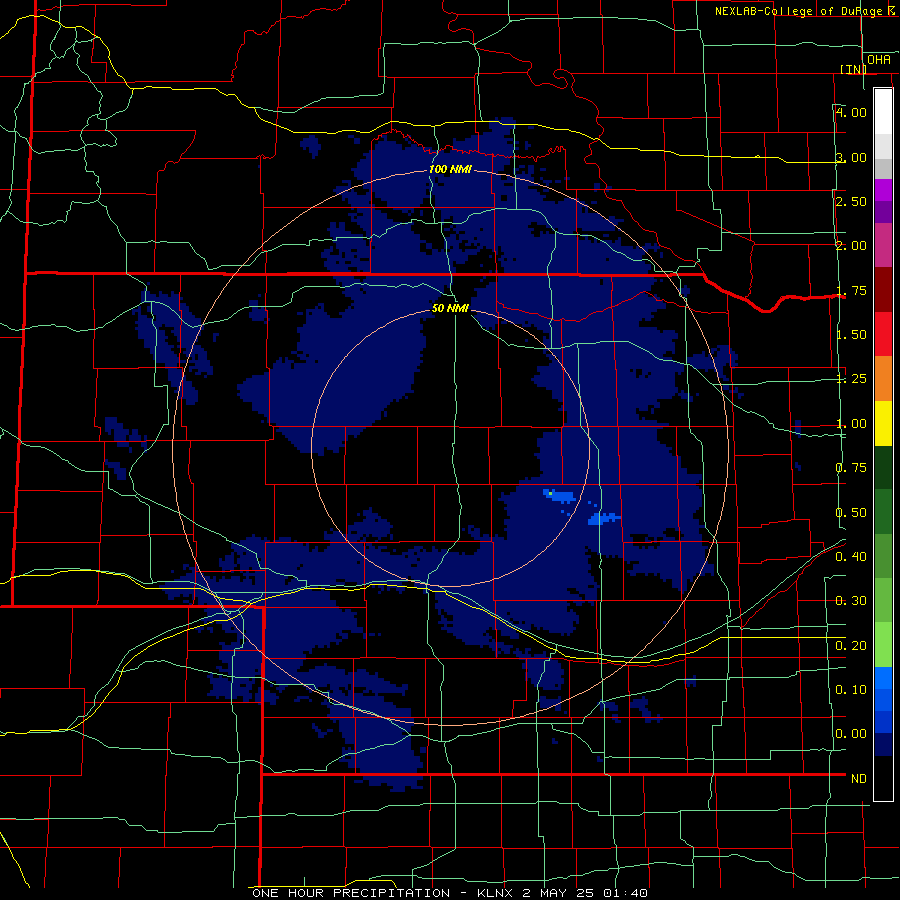Viewport: 900px width, 900px height.
Task: Click the 4.00 legend value
Action: [851, 112]
